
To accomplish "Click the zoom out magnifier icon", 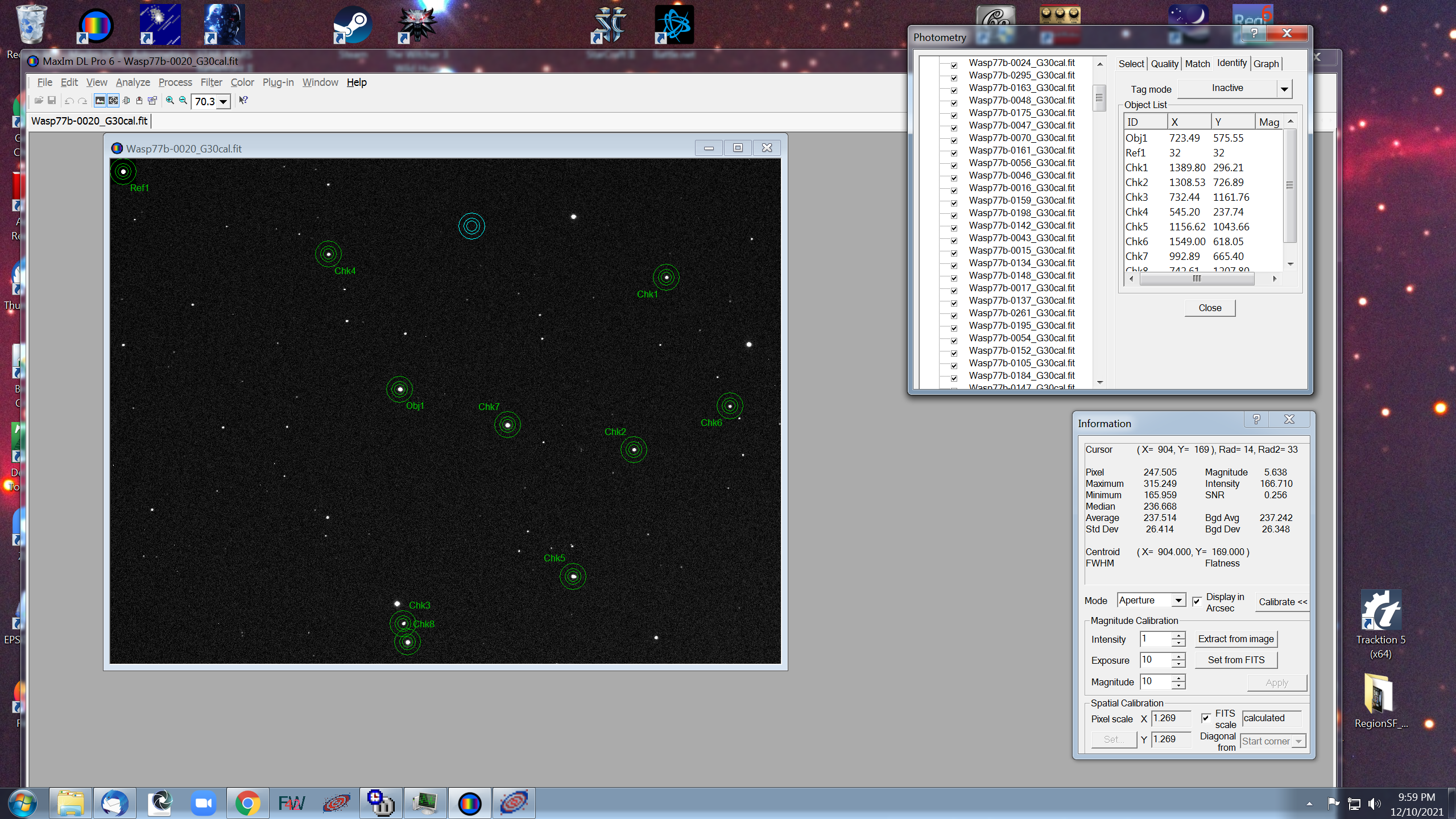I will point(183,101).
